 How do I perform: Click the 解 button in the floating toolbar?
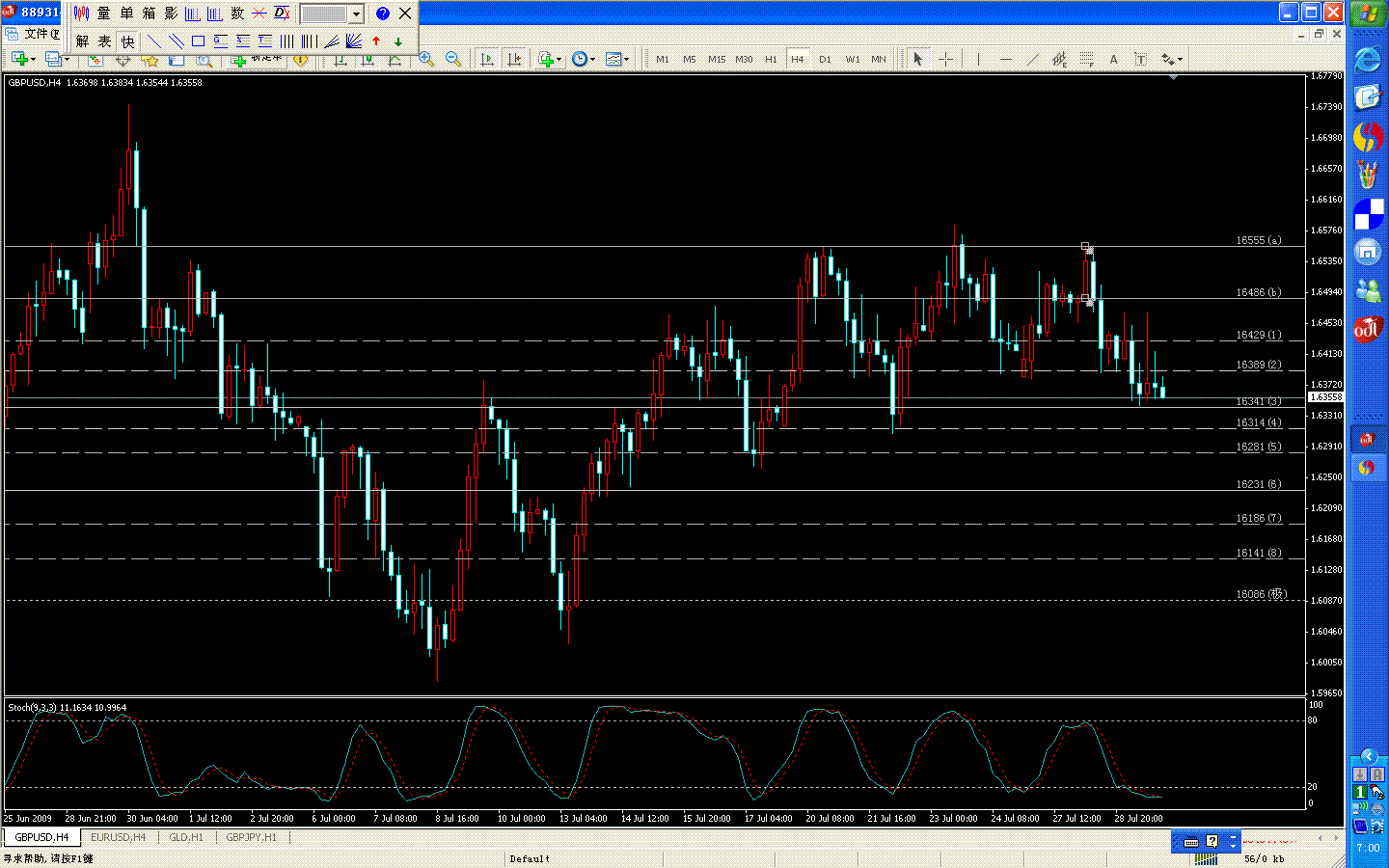coord(82,41)
